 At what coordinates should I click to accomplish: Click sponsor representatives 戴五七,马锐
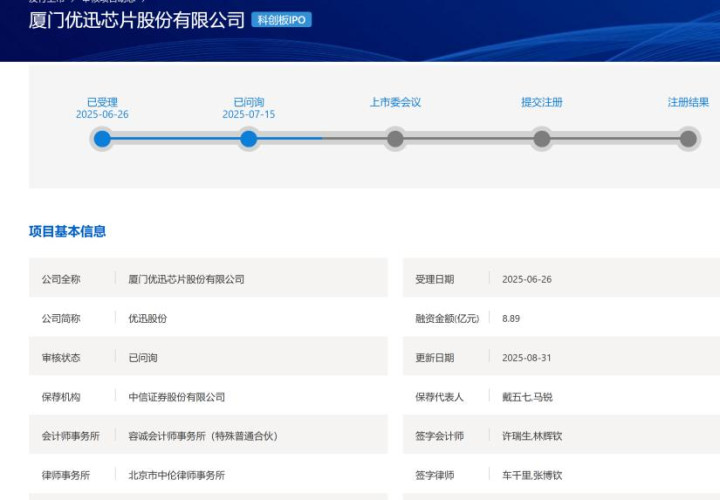(x=527, y=397)
